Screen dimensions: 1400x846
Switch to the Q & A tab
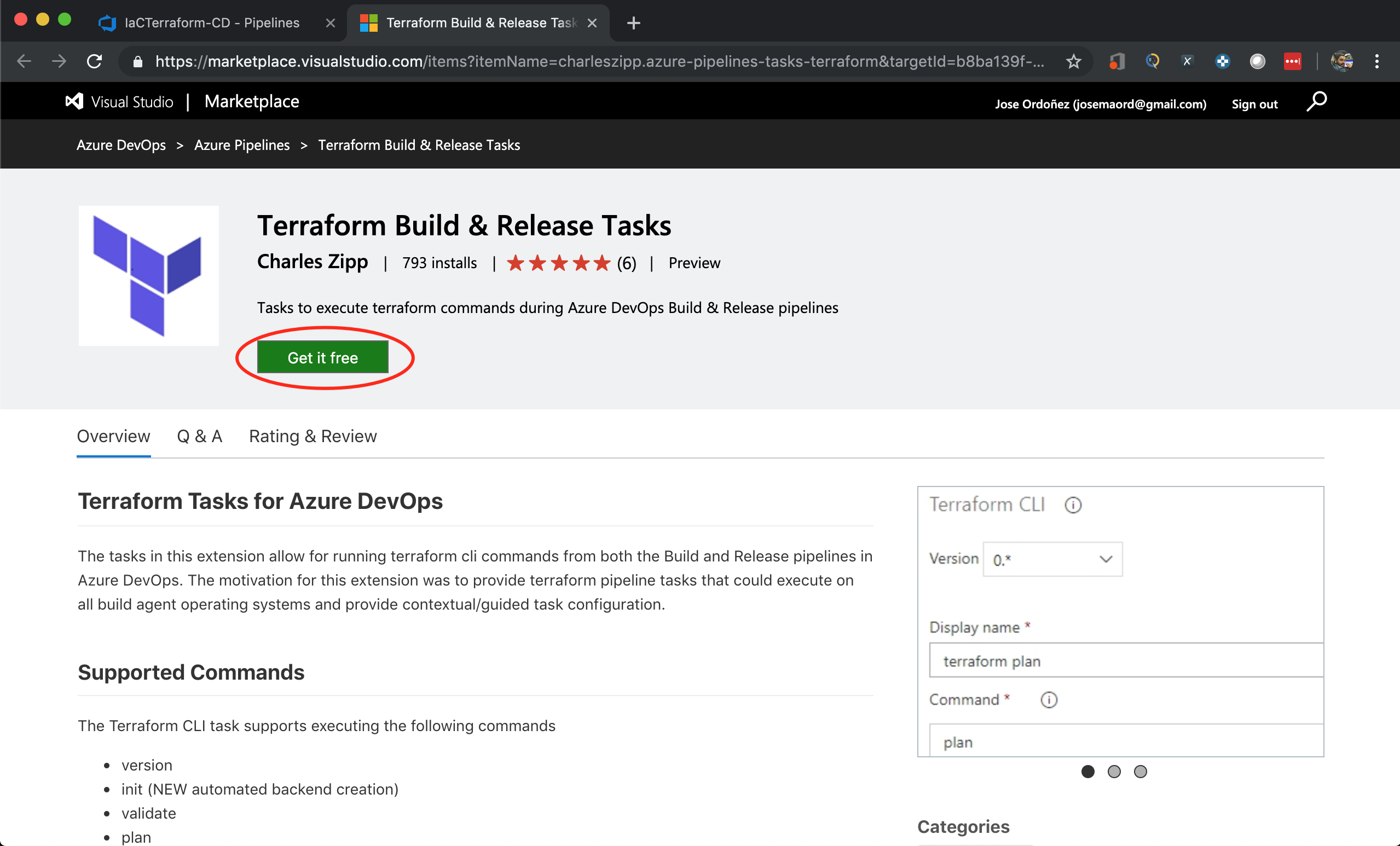point(199,436)
